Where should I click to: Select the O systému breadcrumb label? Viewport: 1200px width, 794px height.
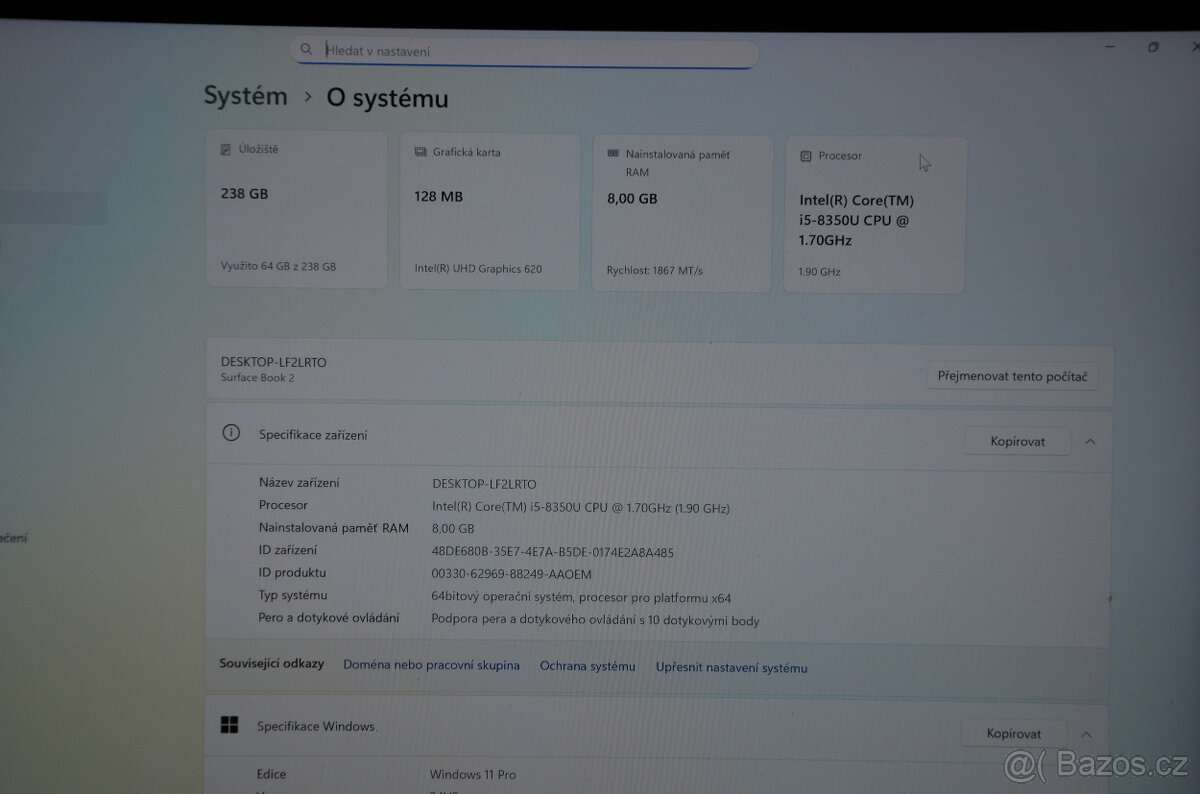click(387, 98)
